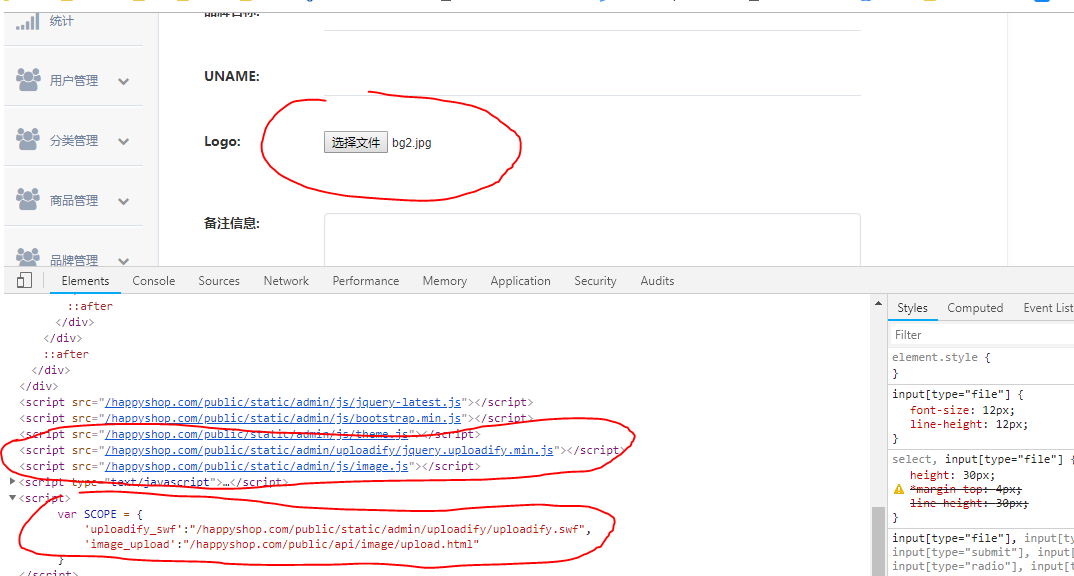1074x576 pixels.
Task: Click the 备注信息 remarks textarea
Action: pos(592,240)
